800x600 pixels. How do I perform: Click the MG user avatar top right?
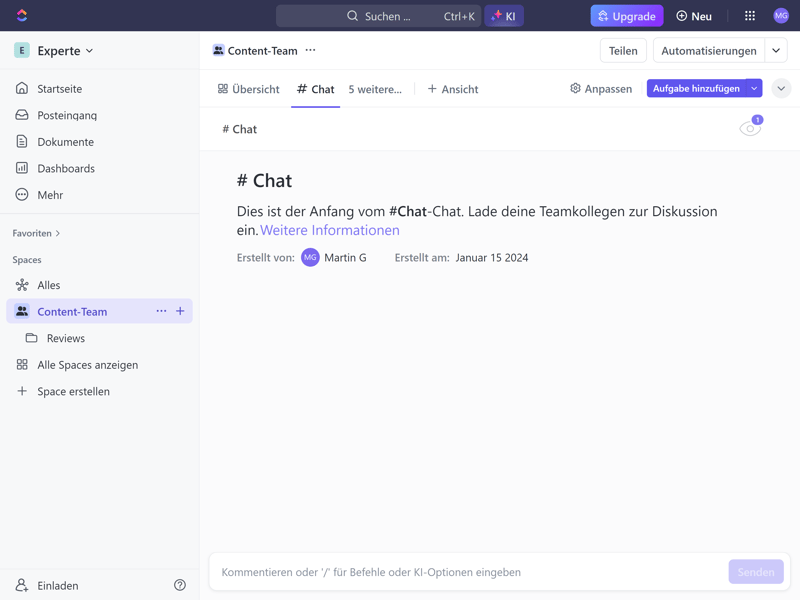tap(781, 16)
